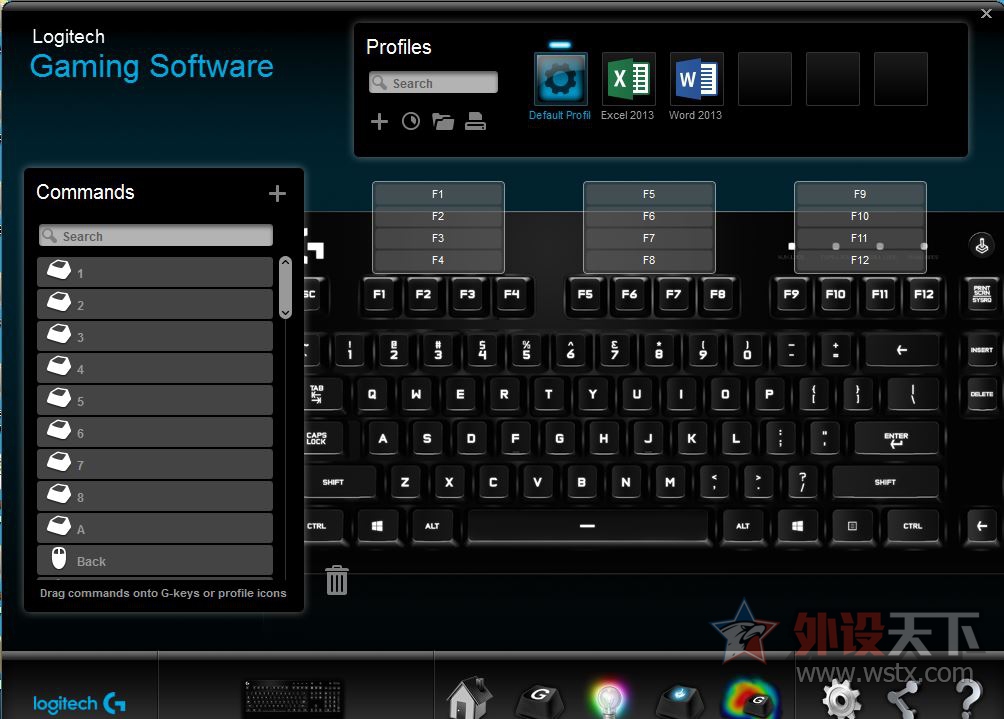The image size is (1004, 719).
Task: Click the F2 assignment label
Action: pyautogui.click(x=438, y=216)
